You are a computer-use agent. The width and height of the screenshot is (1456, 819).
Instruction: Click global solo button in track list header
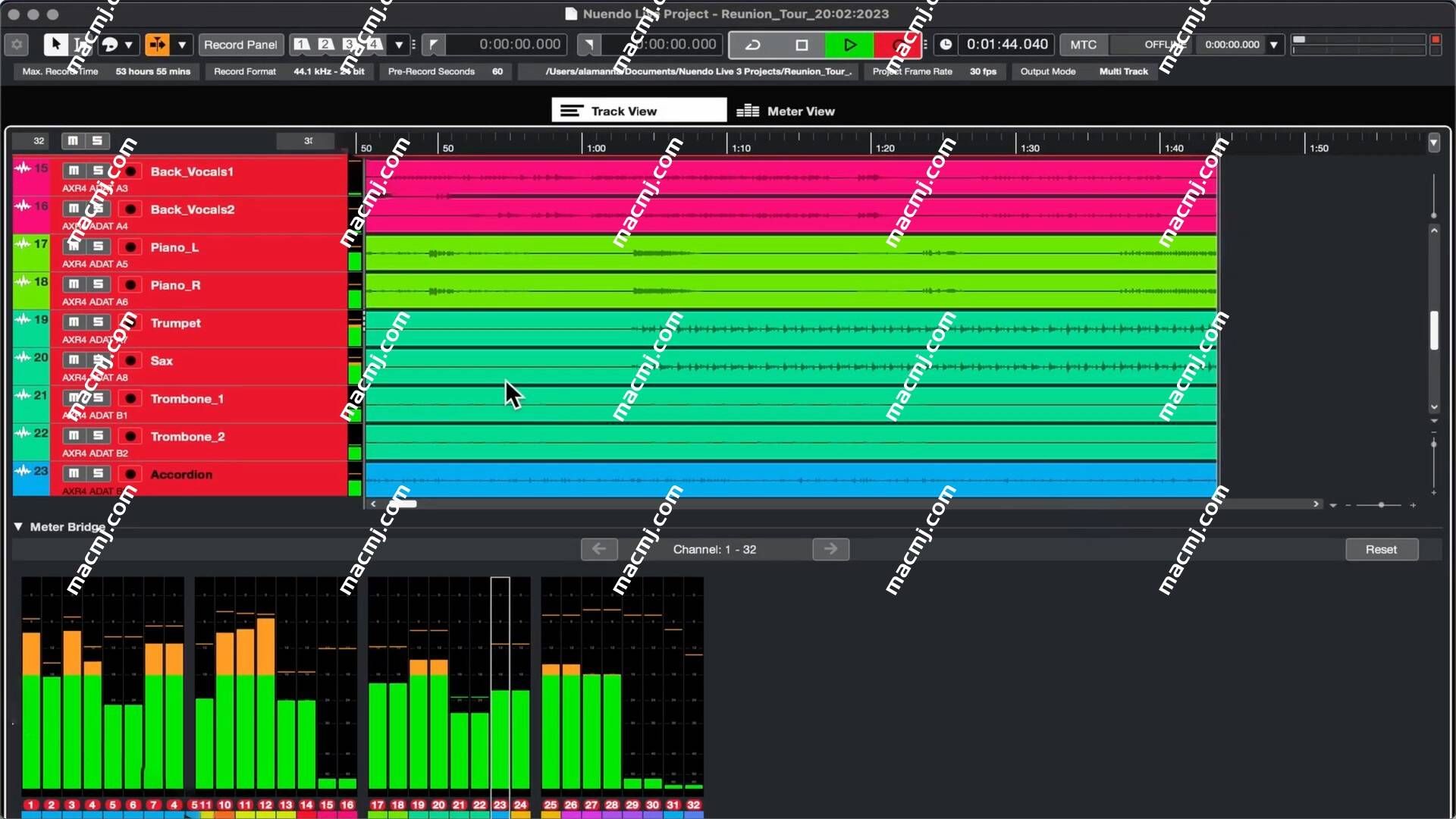coord(97,140)
